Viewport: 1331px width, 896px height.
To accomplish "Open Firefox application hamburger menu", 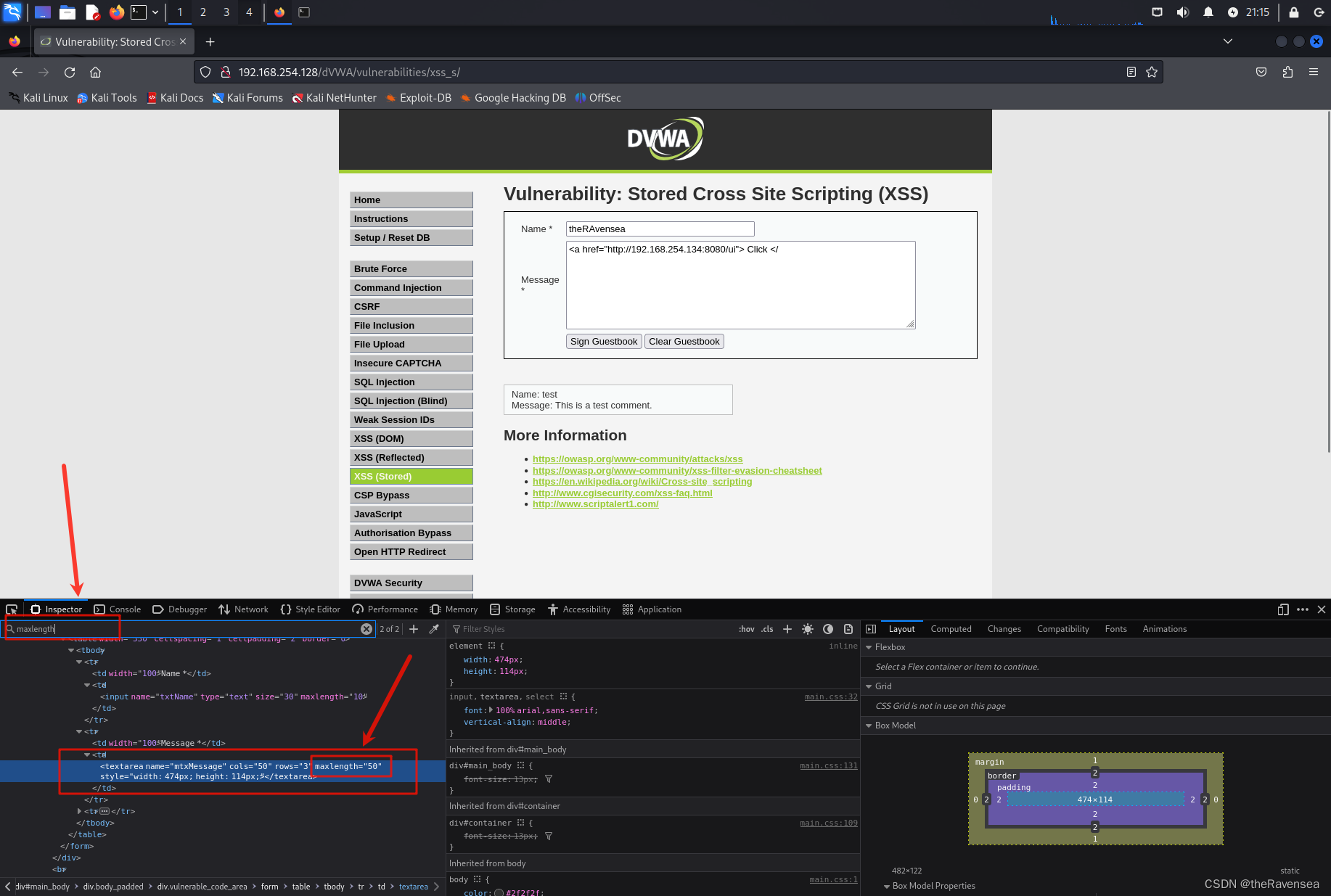I will pyautogui.click(x=1314, y=72).
